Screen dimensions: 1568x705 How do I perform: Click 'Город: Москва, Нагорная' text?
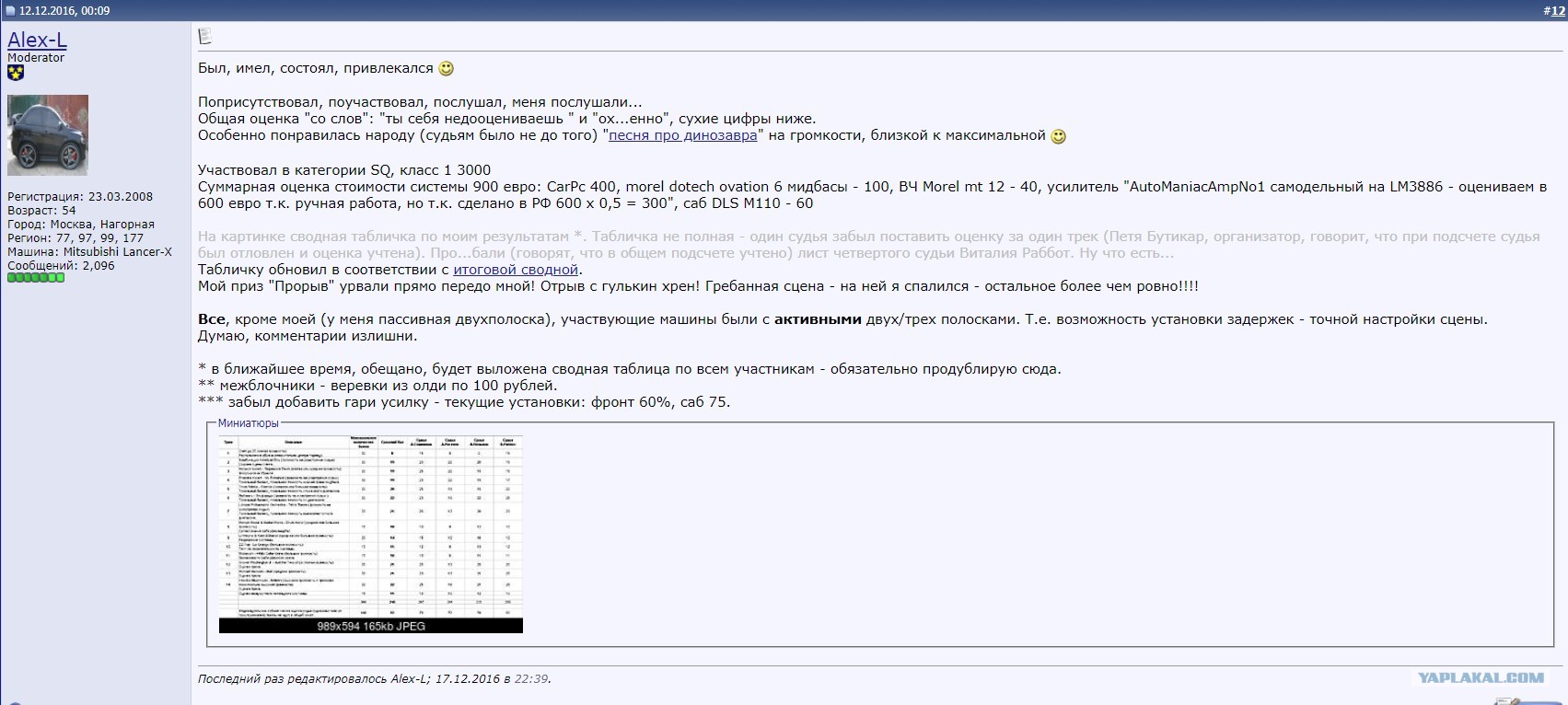pyautogui.click(x=81, y=225)
